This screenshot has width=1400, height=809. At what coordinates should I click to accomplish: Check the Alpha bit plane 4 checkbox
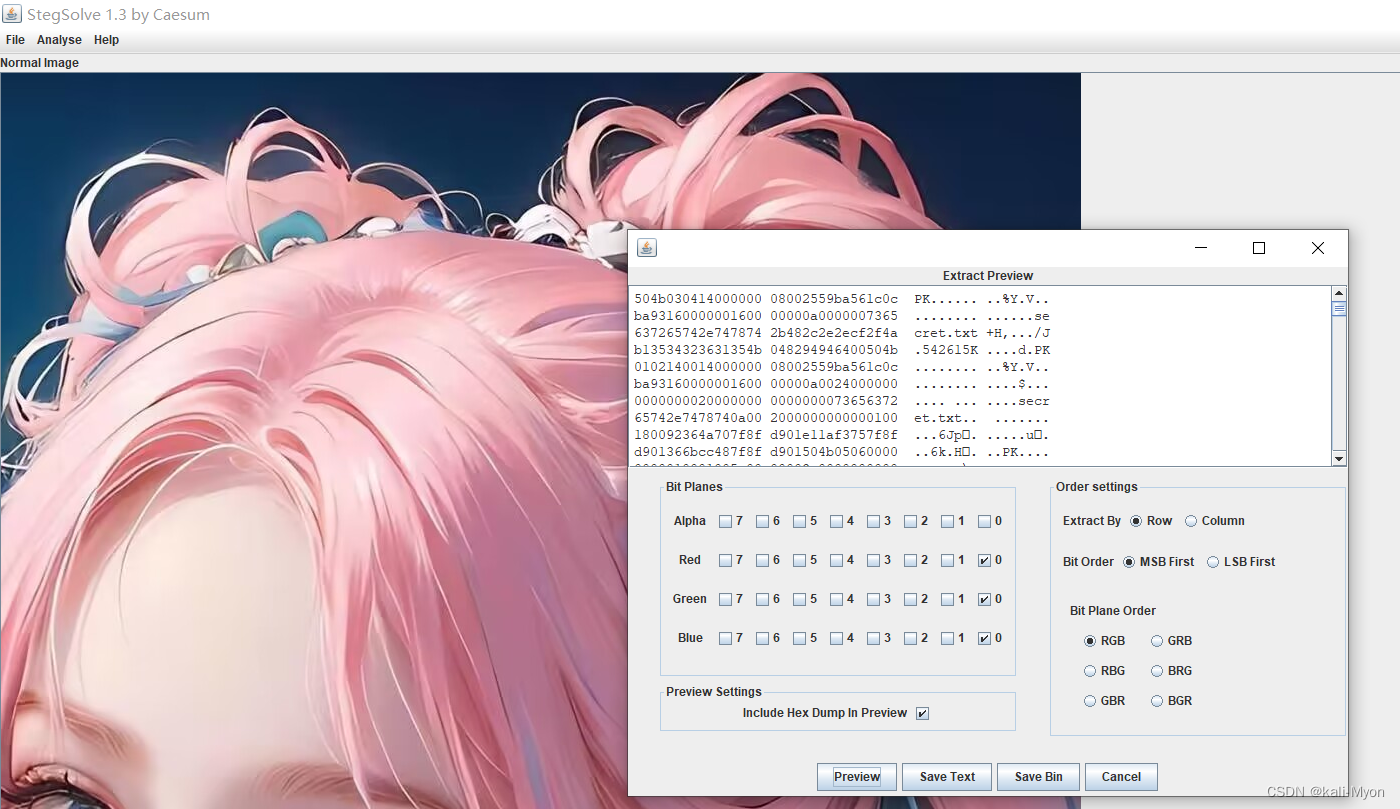coord(836,521)
